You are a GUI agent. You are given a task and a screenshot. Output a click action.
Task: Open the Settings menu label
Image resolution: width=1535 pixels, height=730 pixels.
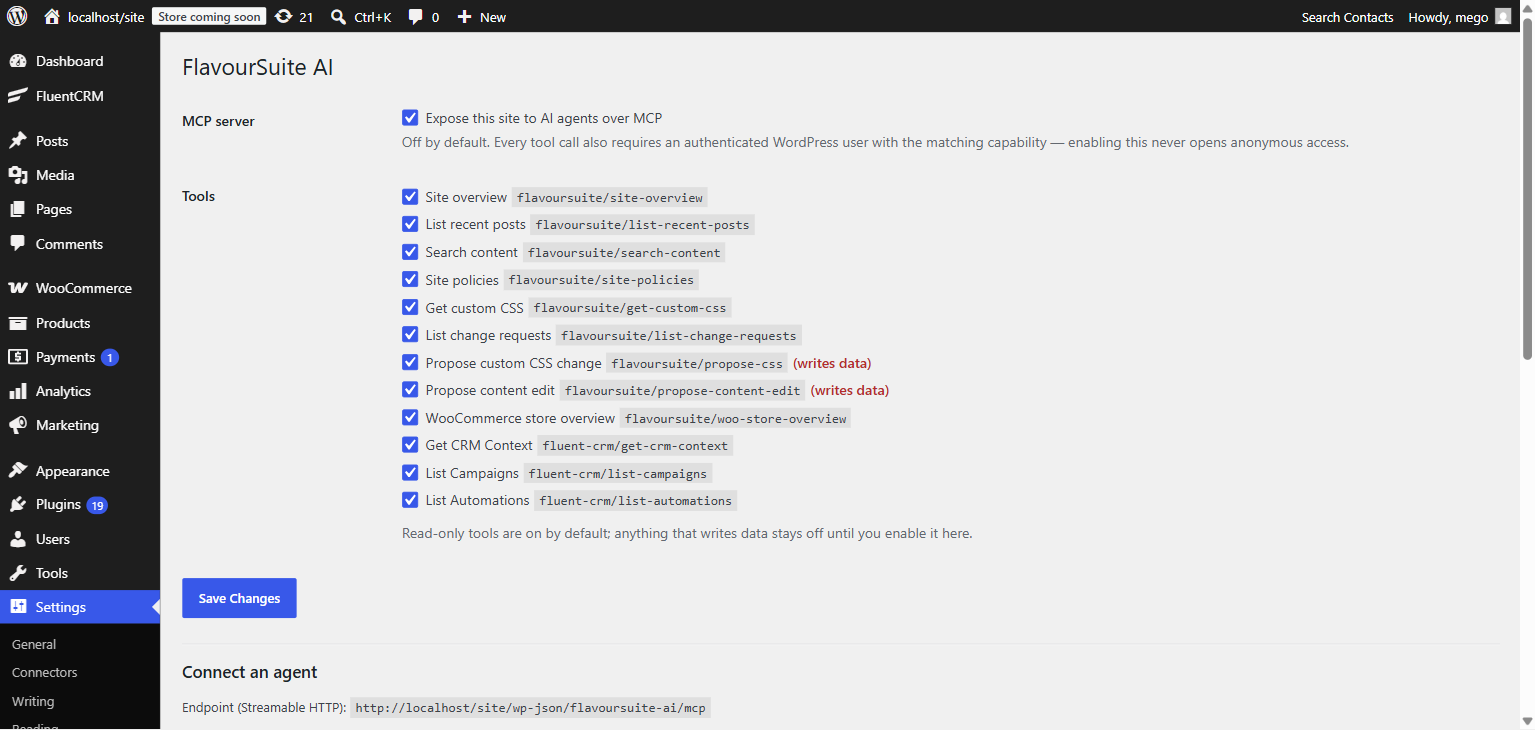(x=61, y=607)
